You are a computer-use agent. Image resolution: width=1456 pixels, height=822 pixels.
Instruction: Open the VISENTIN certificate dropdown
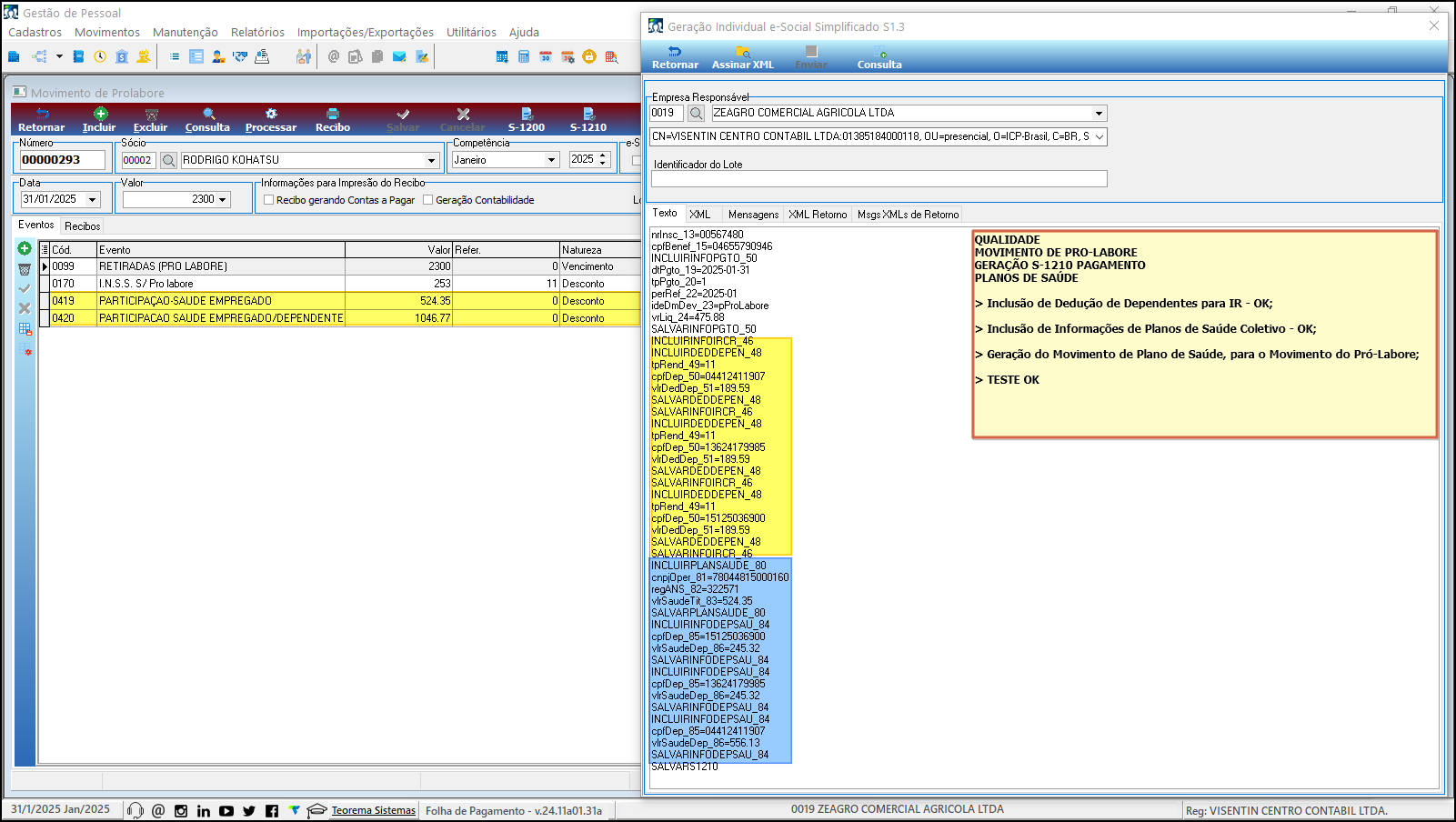(1099, 136)
